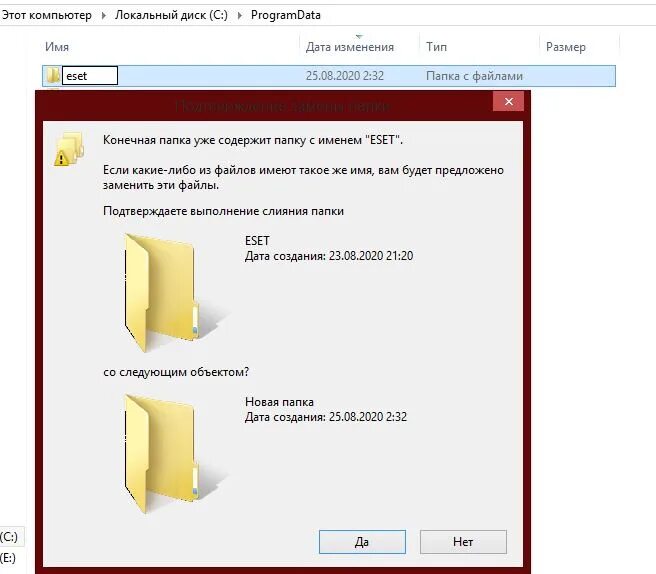Viewport: 656px width, 574px height.
Task: Navigate to Этот компьютер in breadcrumb
Action: [46, 15]
